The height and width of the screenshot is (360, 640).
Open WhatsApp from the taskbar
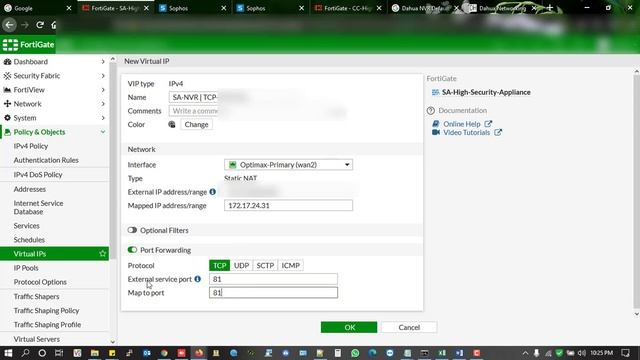[x=355, y=353]
